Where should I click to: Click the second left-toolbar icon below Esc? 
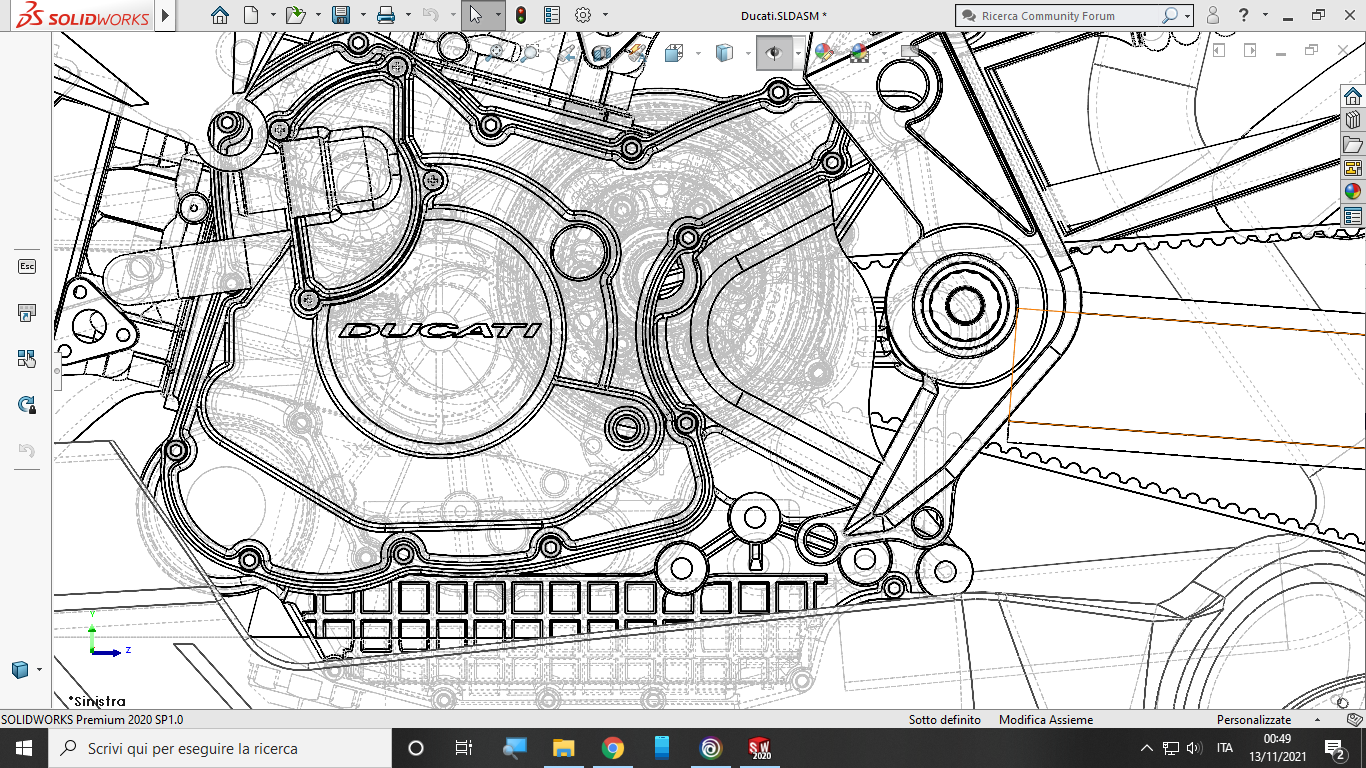click(x=27, y=313)
